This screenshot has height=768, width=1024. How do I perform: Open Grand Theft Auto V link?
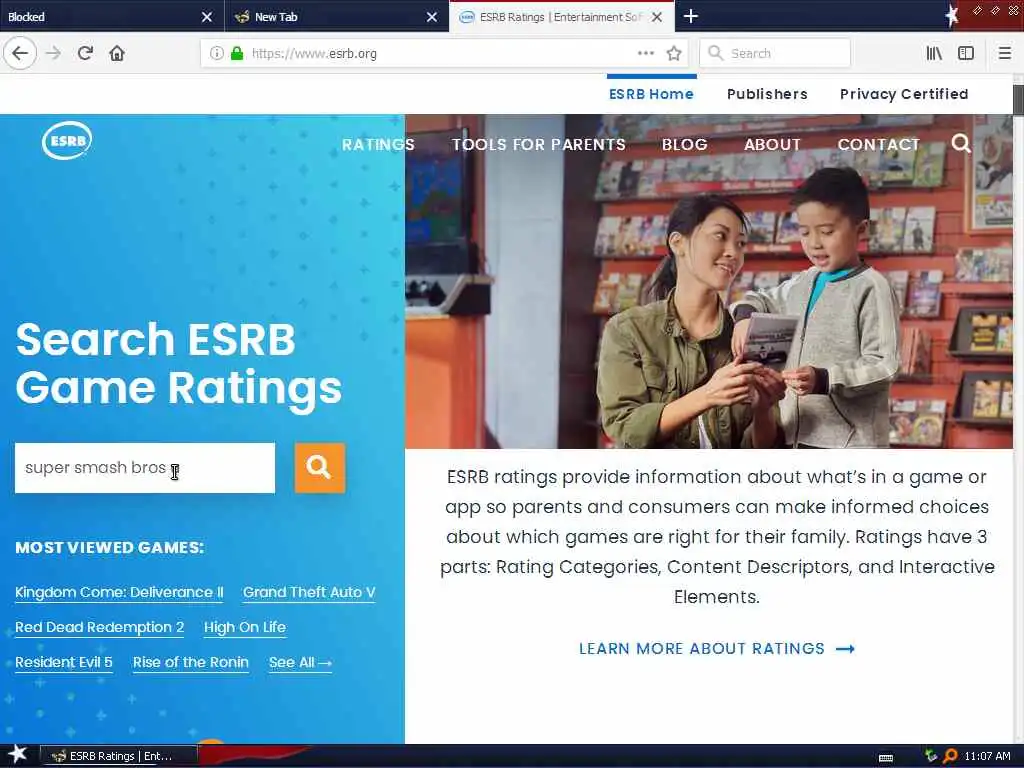click(x=309, y=592)
